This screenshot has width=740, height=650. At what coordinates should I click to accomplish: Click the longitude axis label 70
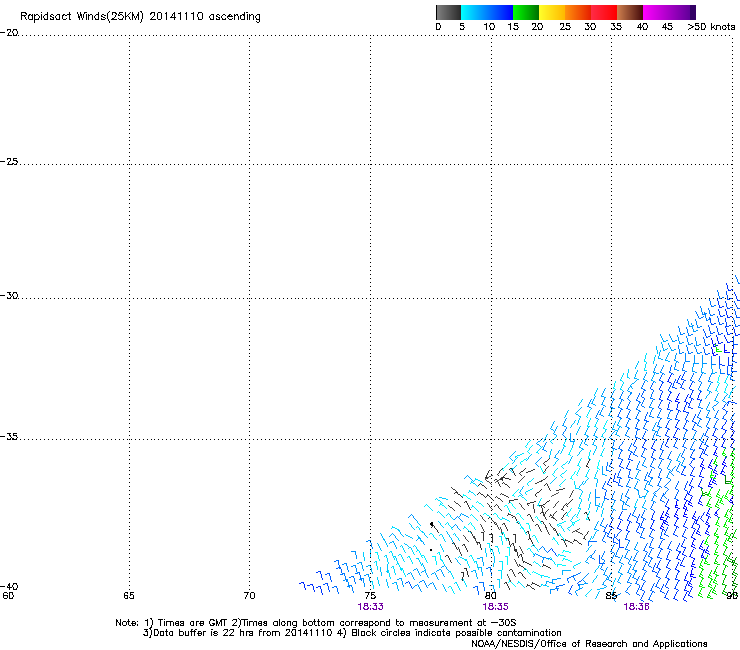point(249,596)
